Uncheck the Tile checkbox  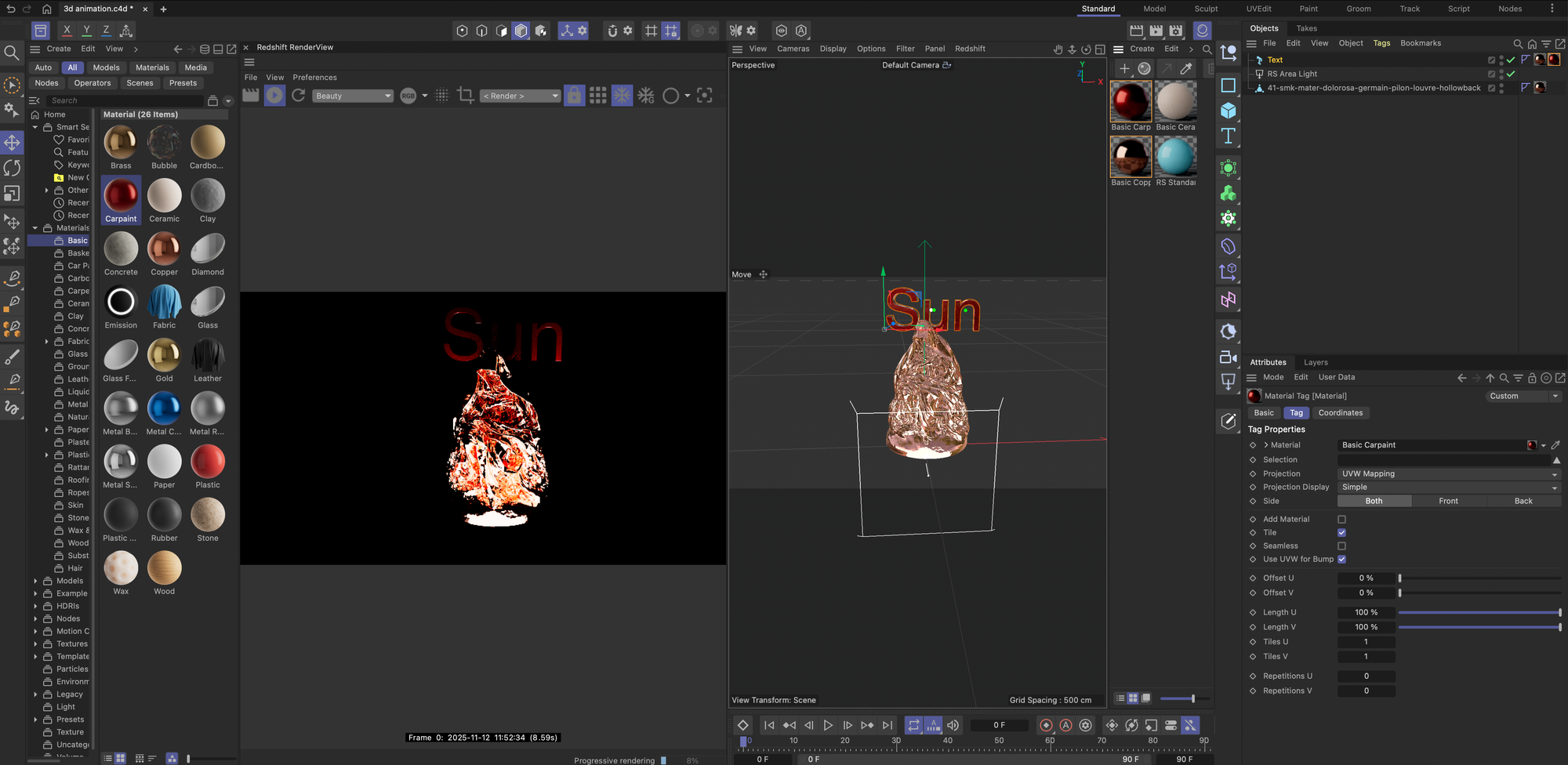1341,533
